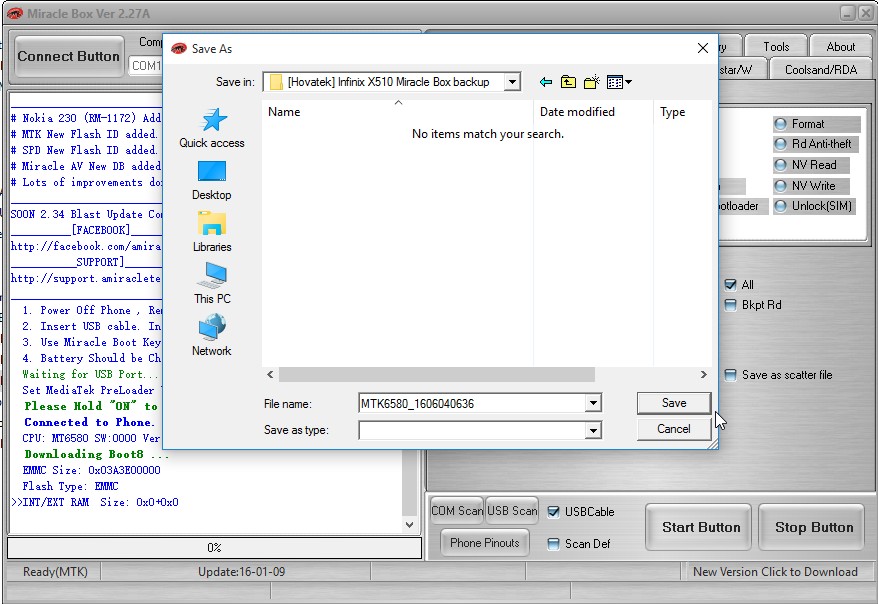Open Libraries in the places bar
The width and height of the screenshot is (878, 604).
pos(212,232)
